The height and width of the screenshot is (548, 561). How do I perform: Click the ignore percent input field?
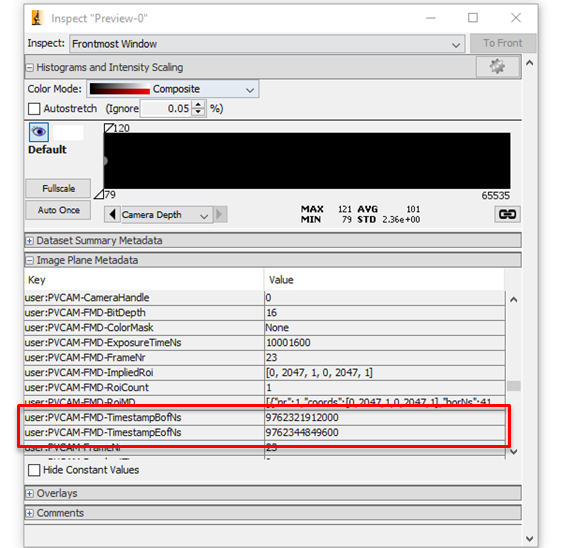point(166,108)
